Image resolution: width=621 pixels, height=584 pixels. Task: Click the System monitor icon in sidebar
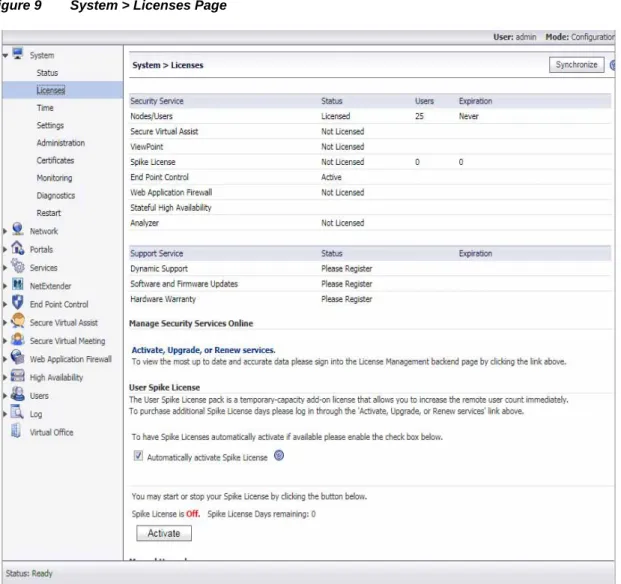17,53
